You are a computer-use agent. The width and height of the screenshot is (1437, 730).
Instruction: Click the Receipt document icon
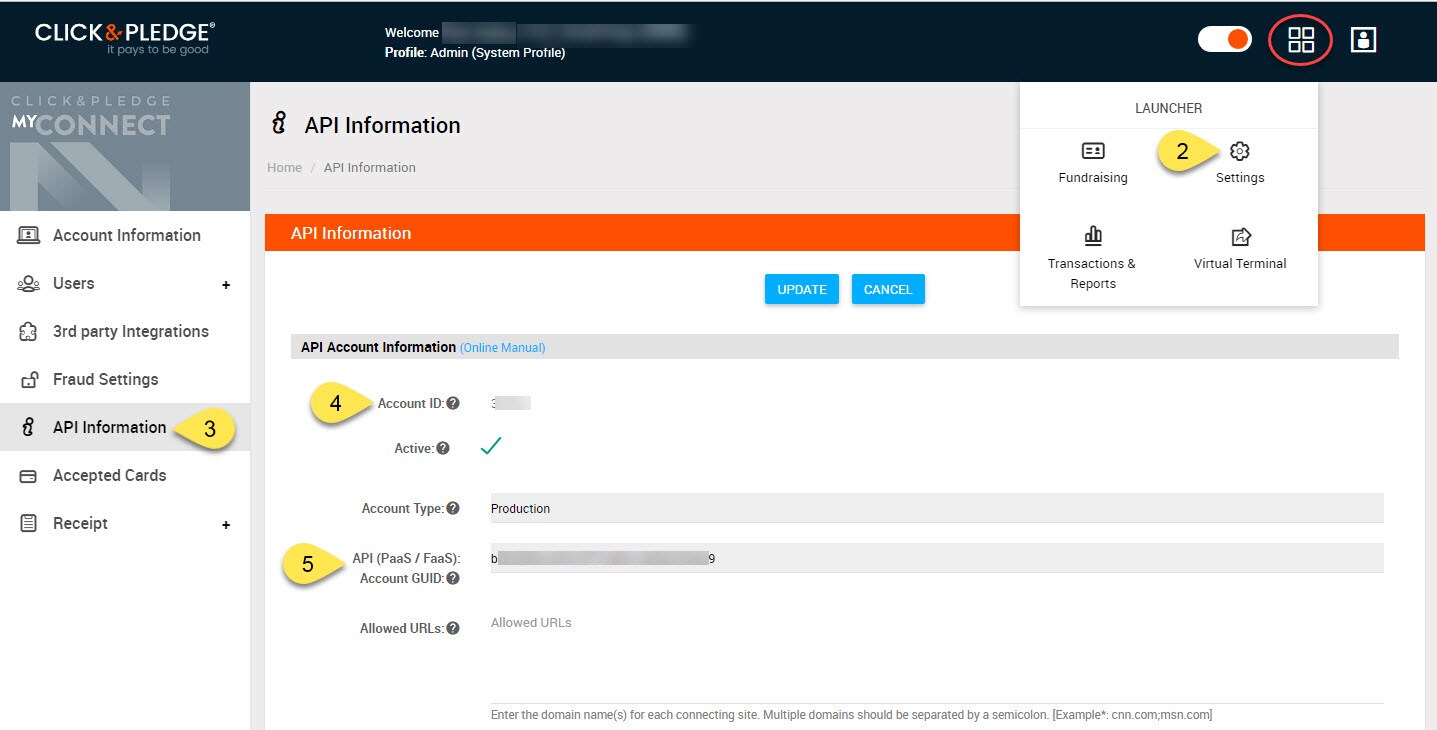pyautogui.click(x=28, y=523)
